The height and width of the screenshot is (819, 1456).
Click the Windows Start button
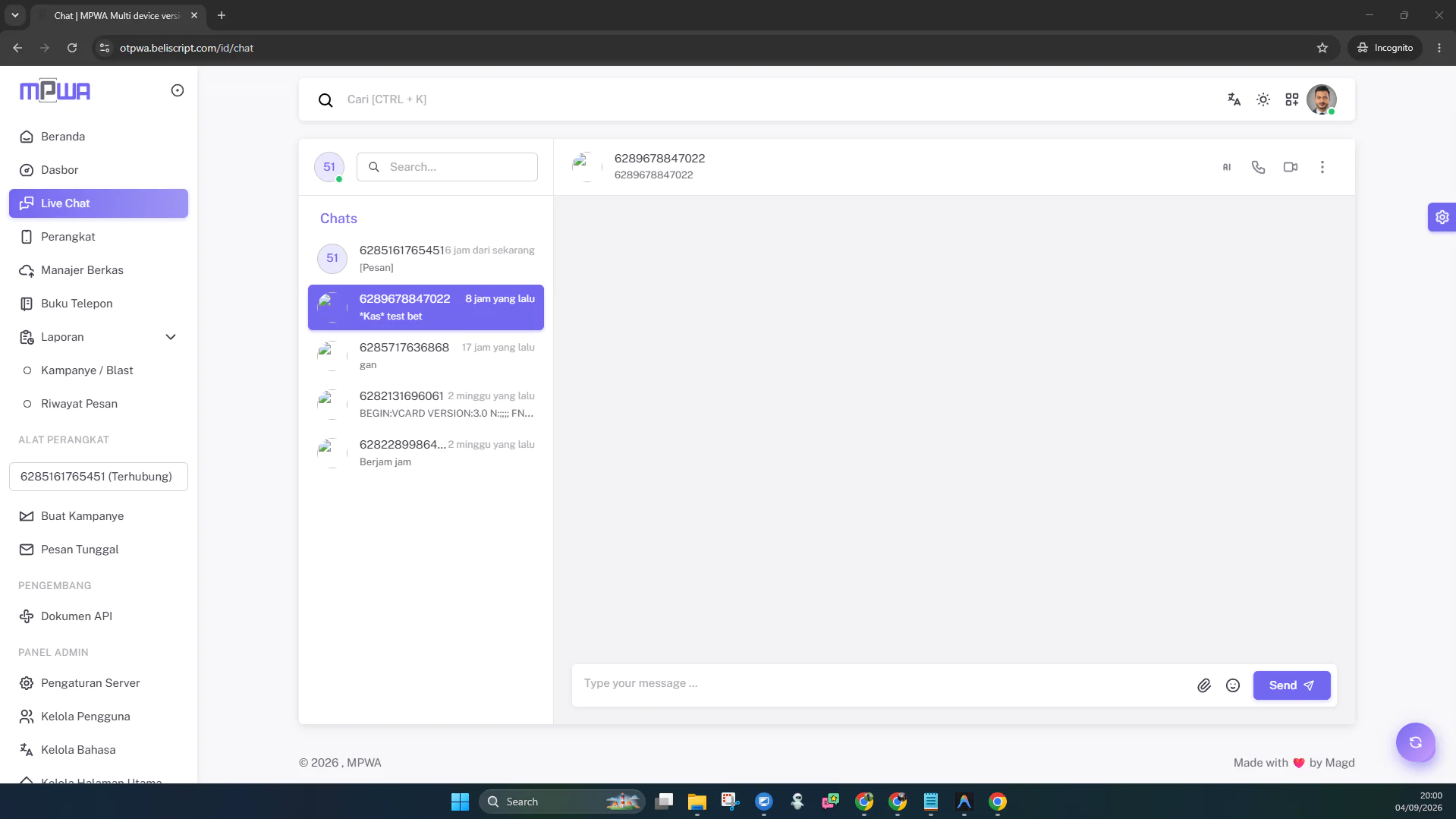[x=460, y=802]
